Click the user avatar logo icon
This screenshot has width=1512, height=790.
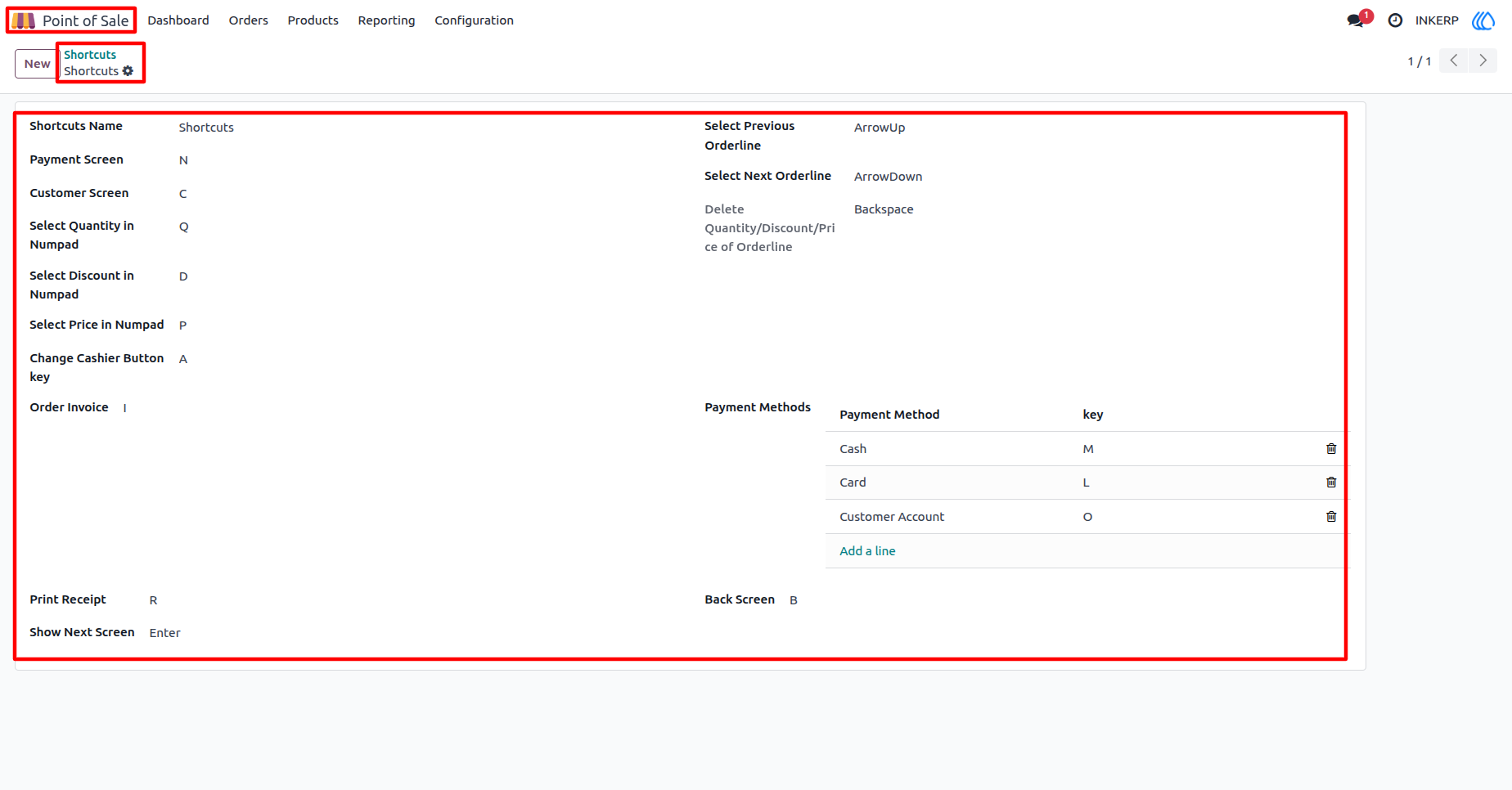point(1483,20)
